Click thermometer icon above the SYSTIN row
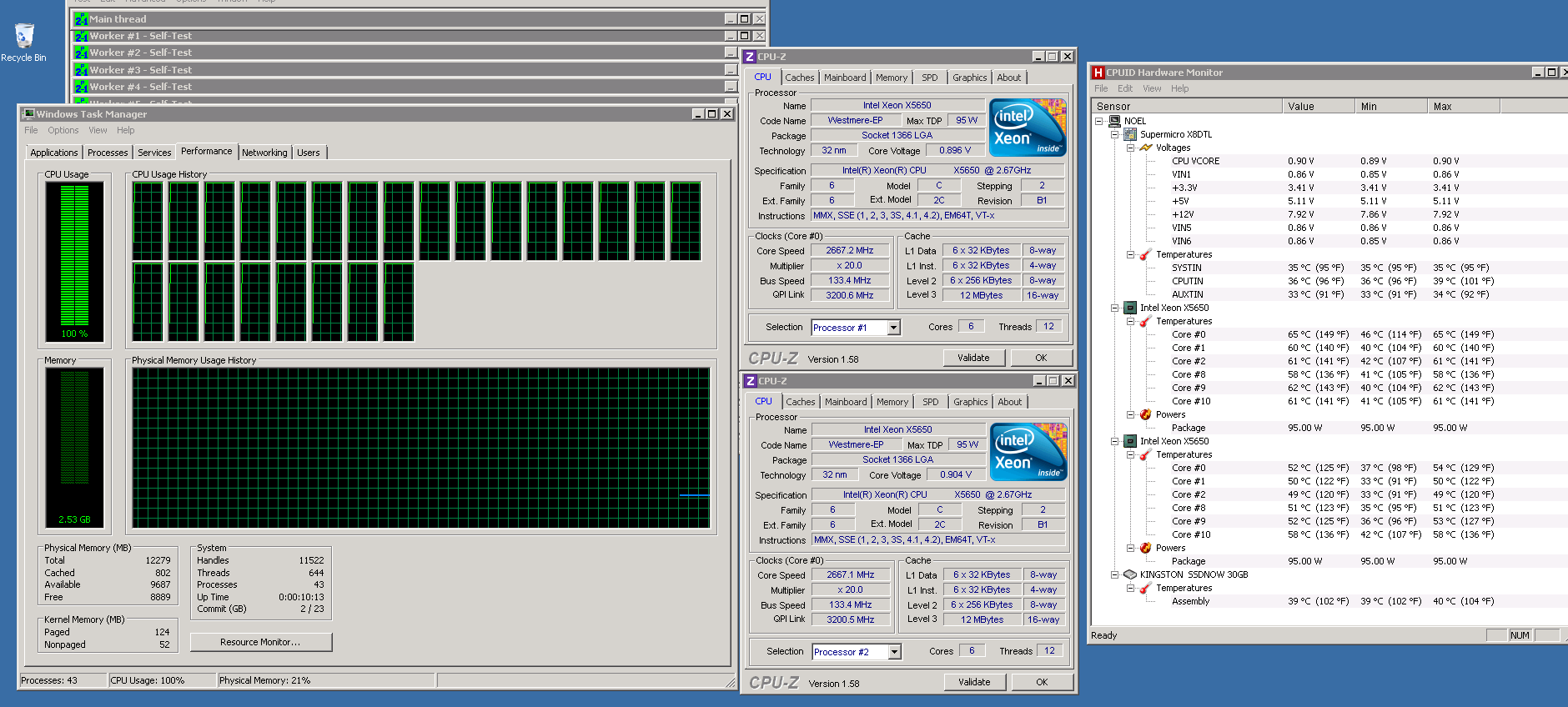The image size is (1568, 707). (1146, 254)
